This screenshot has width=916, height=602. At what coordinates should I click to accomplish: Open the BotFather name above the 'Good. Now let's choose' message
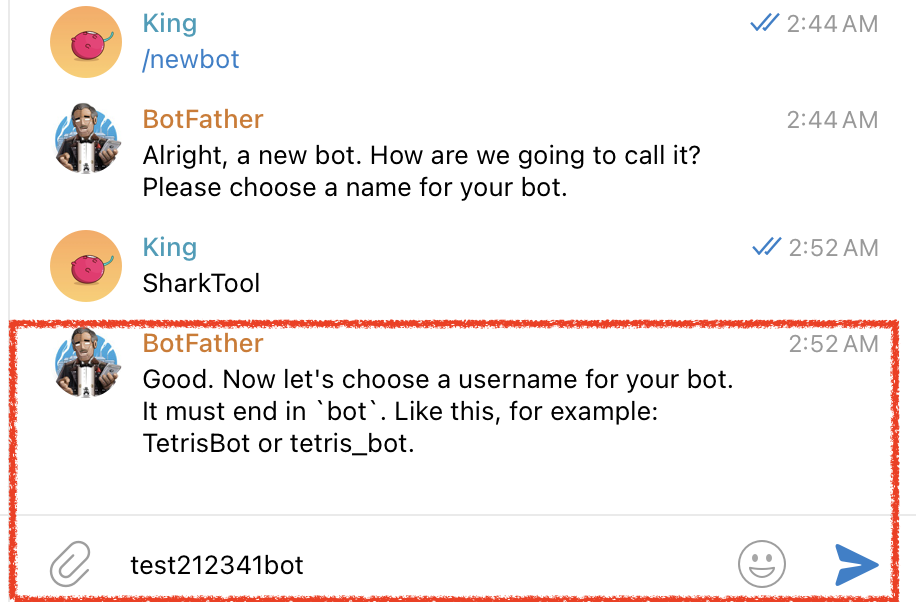pyautogui.click(x=203, y=343)
